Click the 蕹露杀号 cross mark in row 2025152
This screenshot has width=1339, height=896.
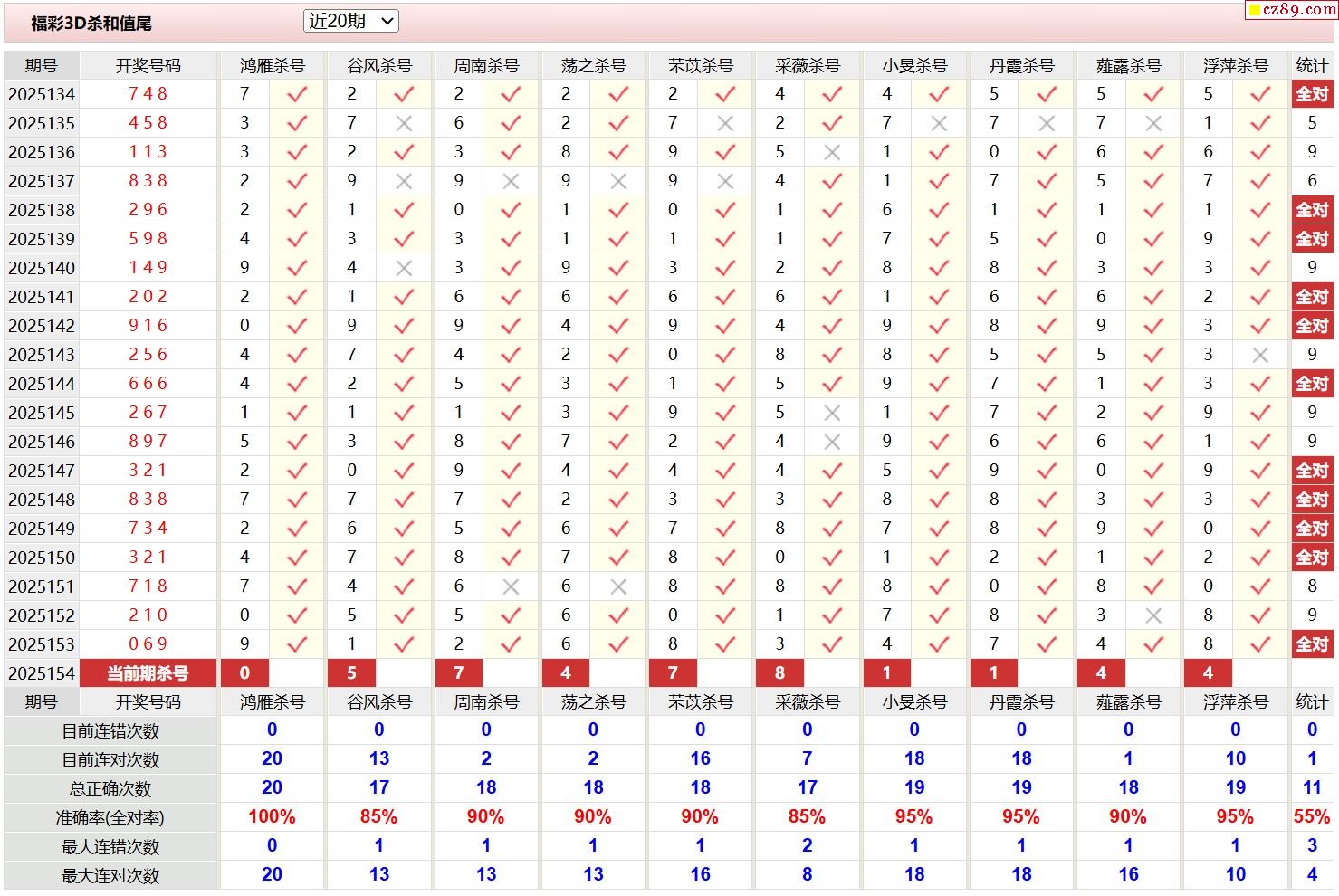1153,615
